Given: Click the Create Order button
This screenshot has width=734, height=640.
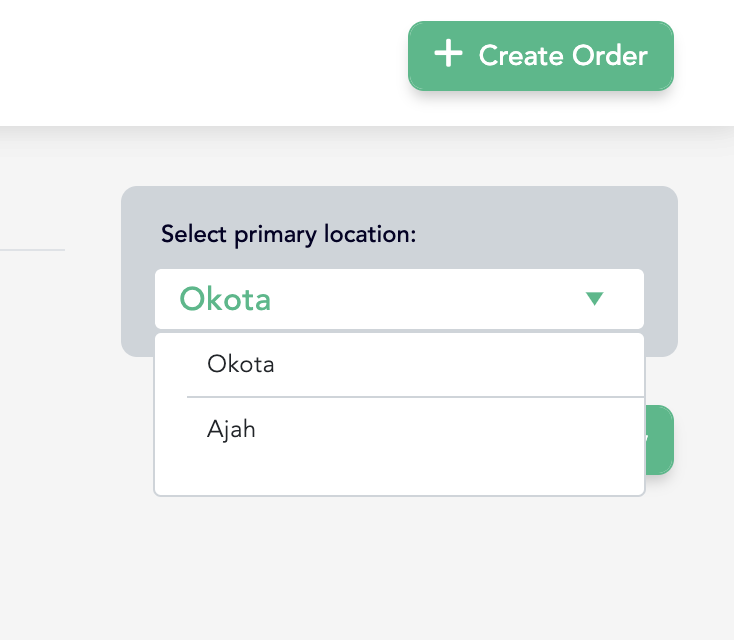Looking at the screenshot, I should (540, 56).
